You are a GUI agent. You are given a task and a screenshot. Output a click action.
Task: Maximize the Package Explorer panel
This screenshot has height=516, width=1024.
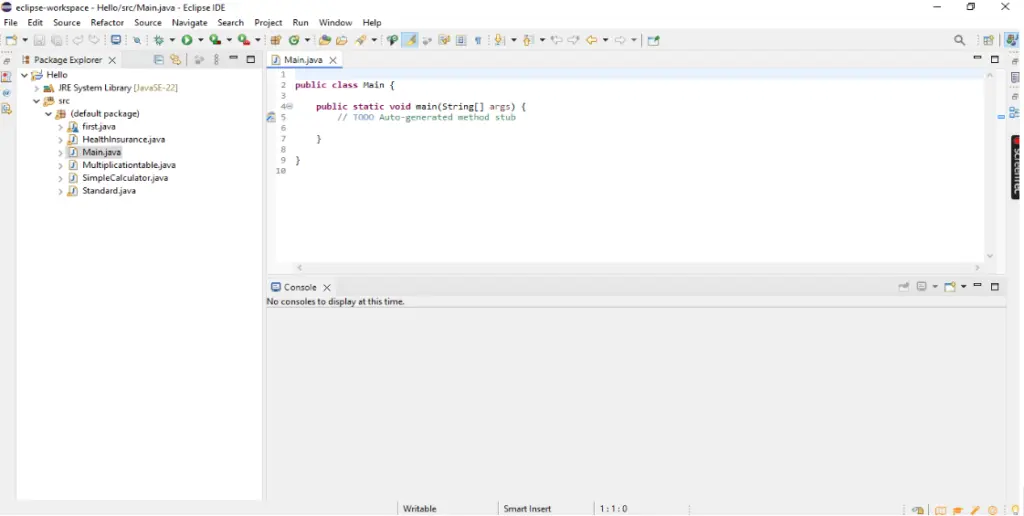(x=251, y=59)
